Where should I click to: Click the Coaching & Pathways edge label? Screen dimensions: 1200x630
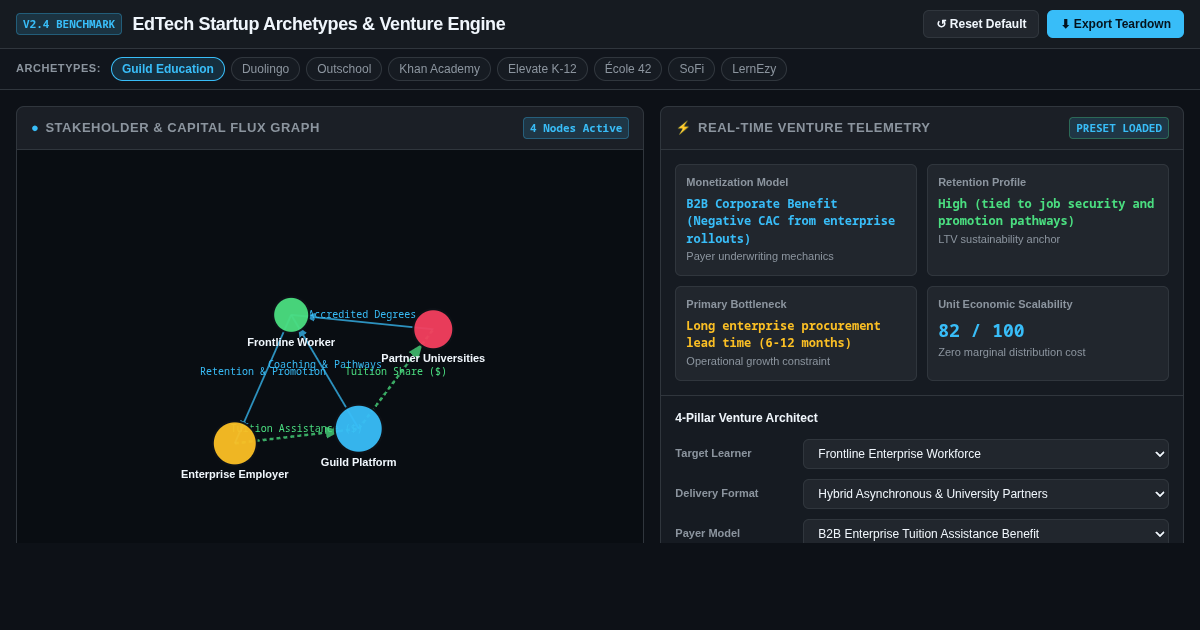tap(325, 365)
